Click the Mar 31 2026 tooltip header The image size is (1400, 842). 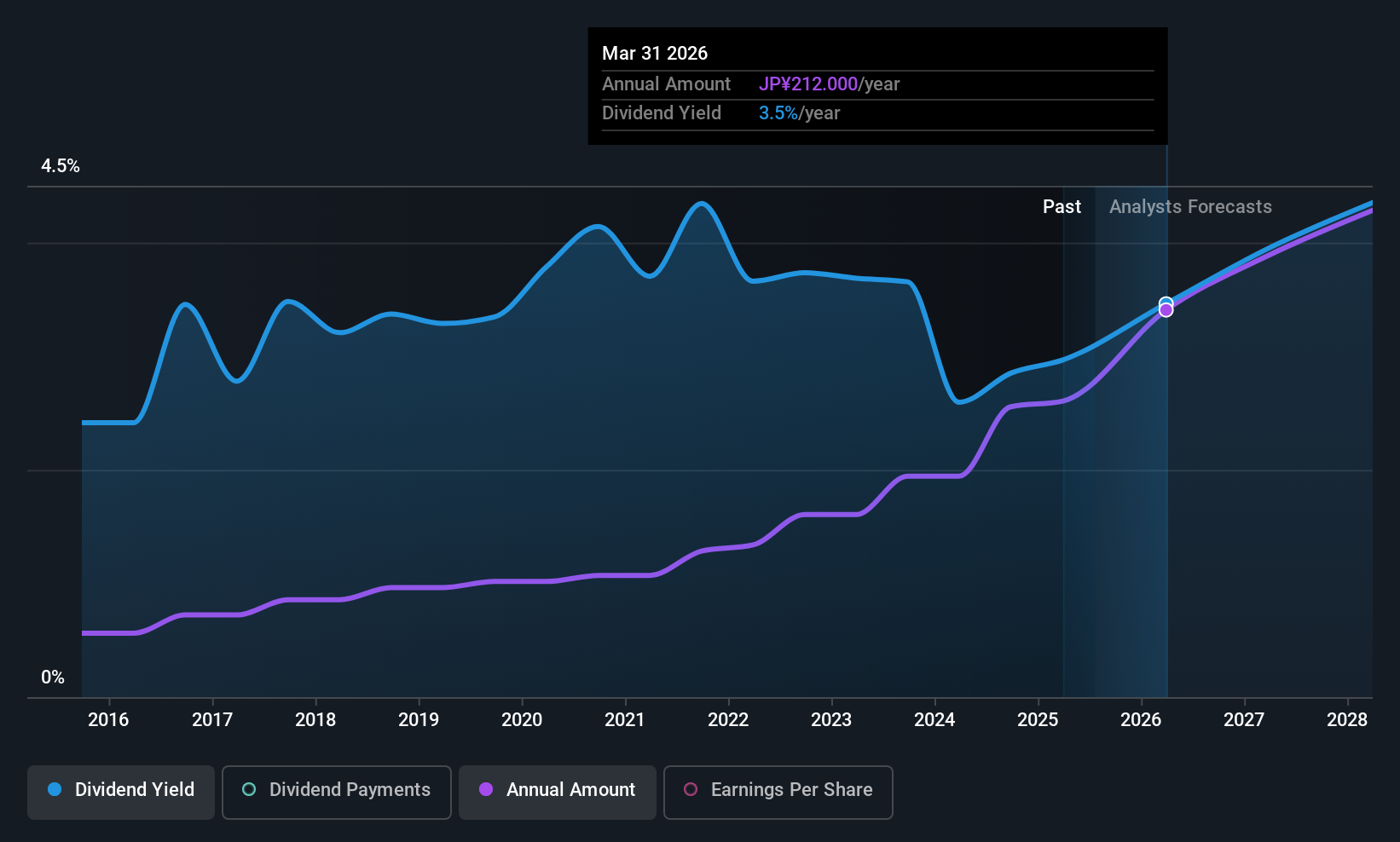coord(655,53)
